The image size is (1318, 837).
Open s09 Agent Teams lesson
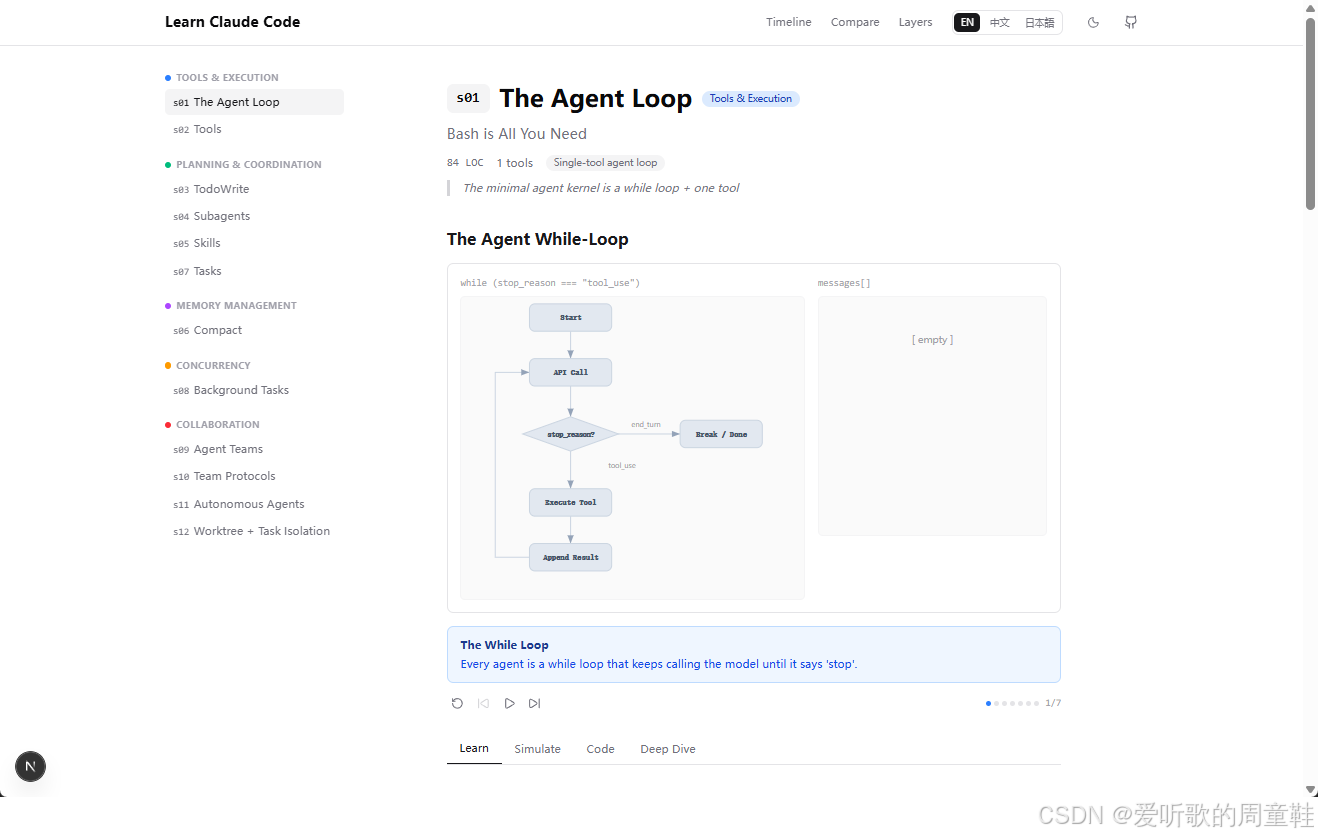tap(254, 449)
